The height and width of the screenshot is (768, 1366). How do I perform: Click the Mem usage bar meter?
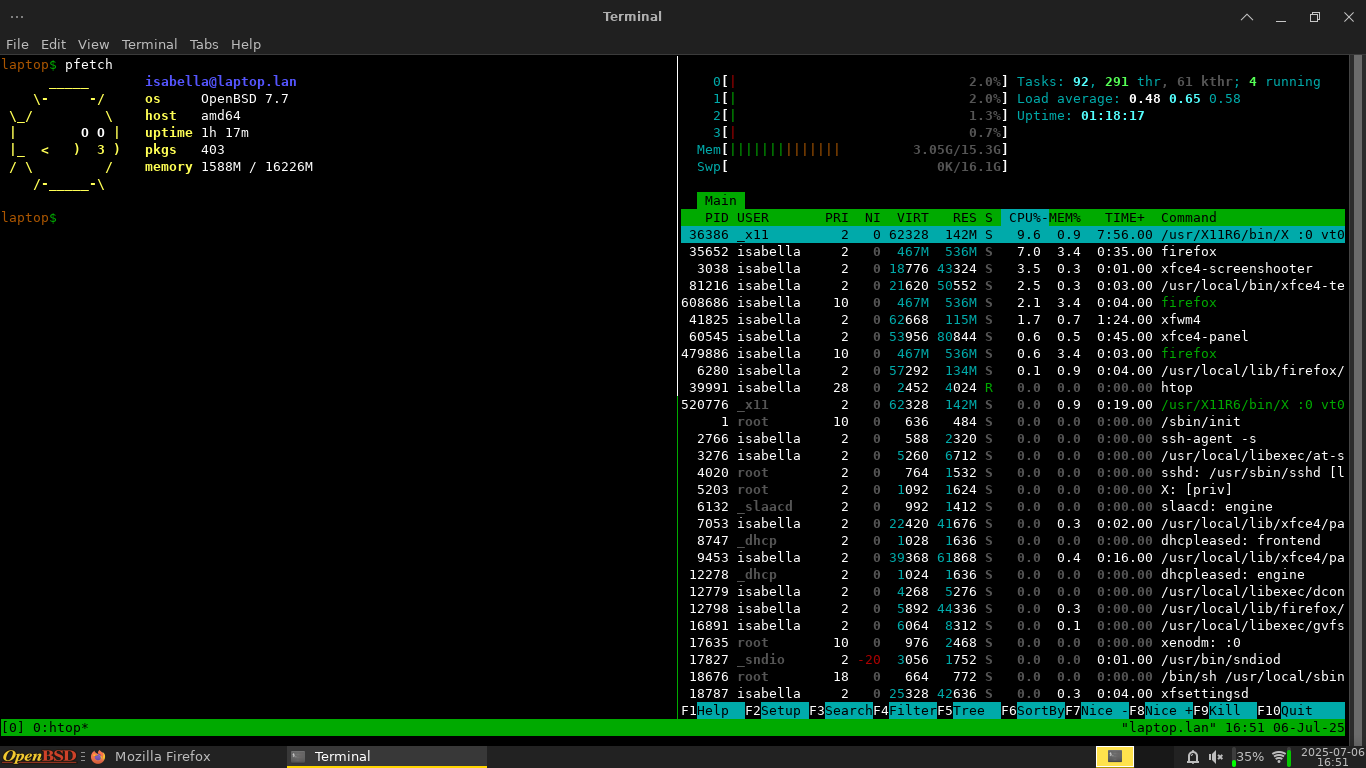853,149
